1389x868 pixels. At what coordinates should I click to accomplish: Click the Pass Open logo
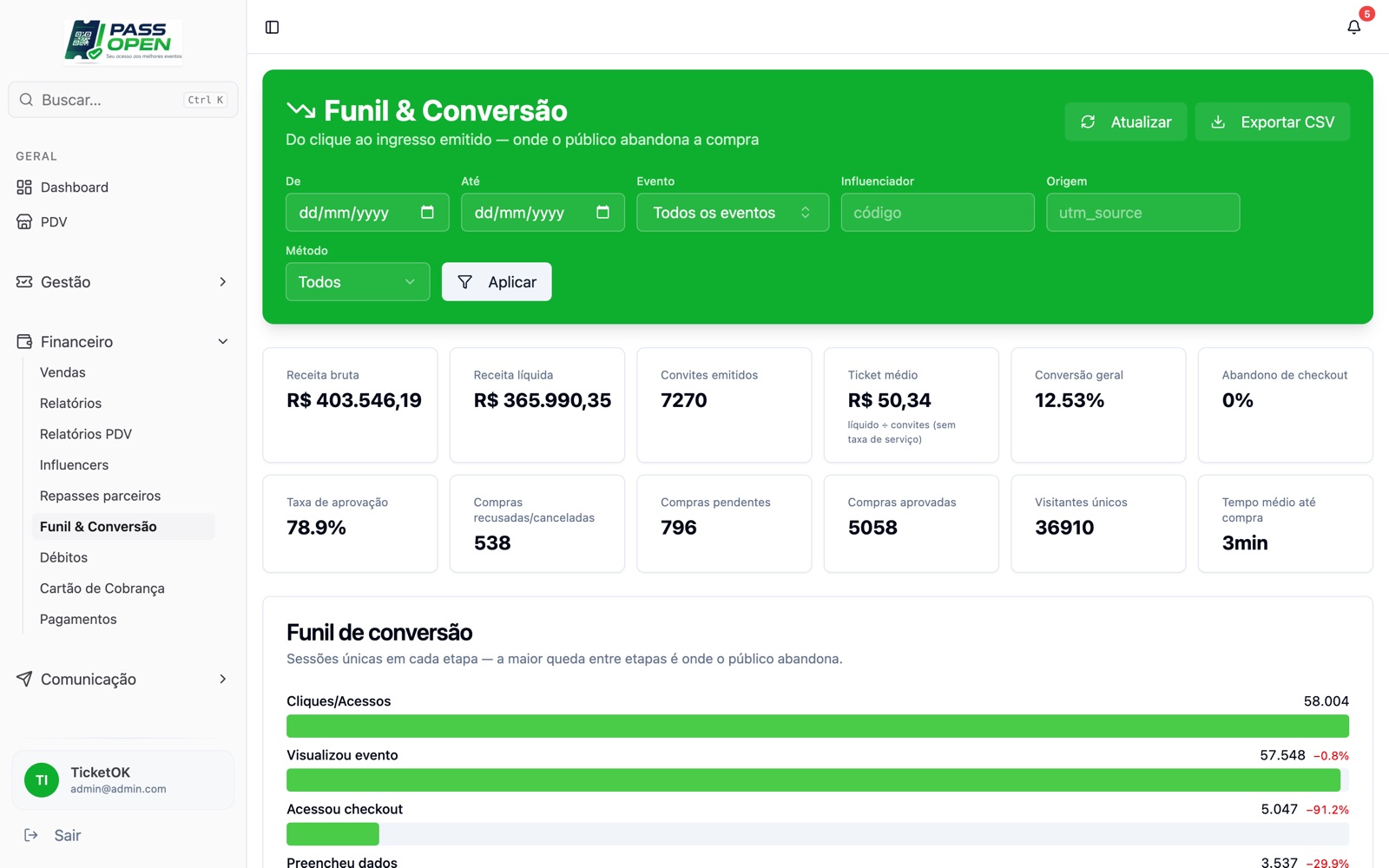click(x=123, y=42)
